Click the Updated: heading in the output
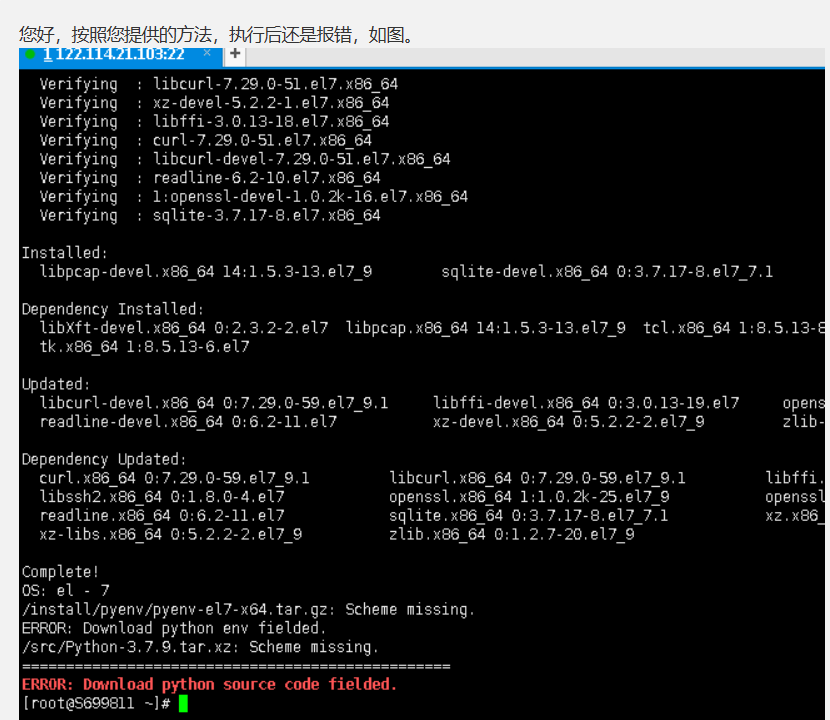The width and height of the screenshot is (830, 720). point(56,384)
